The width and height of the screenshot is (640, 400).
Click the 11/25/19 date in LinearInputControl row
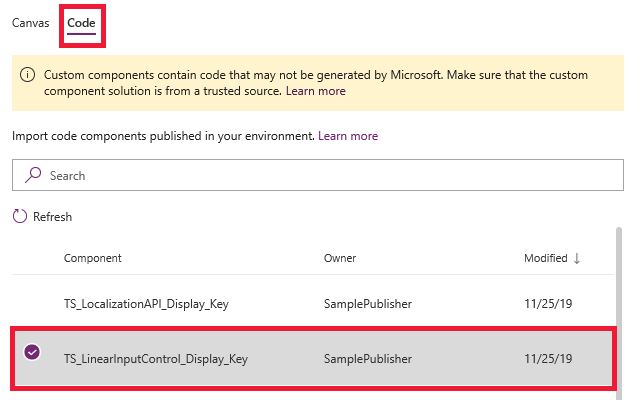[x=548, y=359]
